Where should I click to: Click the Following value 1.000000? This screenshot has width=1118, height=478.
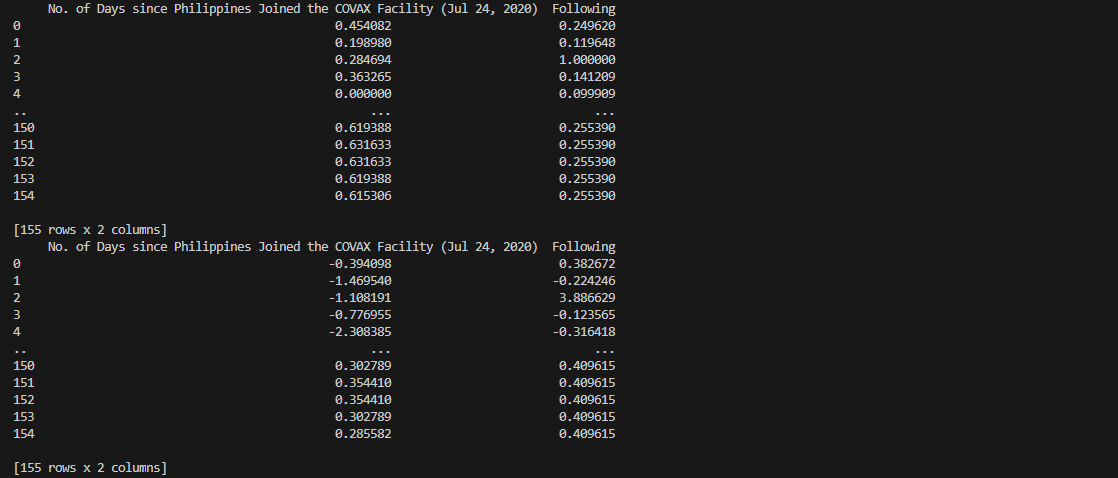pyautogui.click(x=587, y=60)
